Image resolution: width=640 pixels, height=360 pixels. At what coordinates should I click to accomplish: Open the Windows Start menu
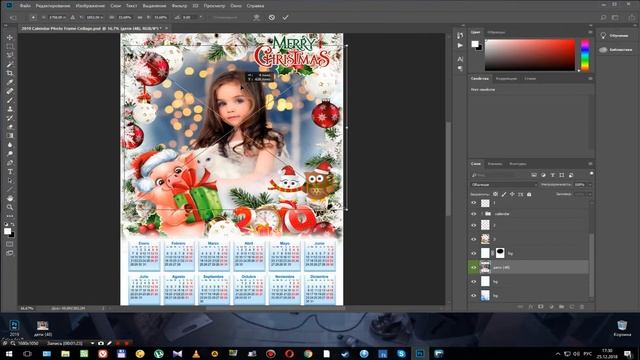click(8, 353)
